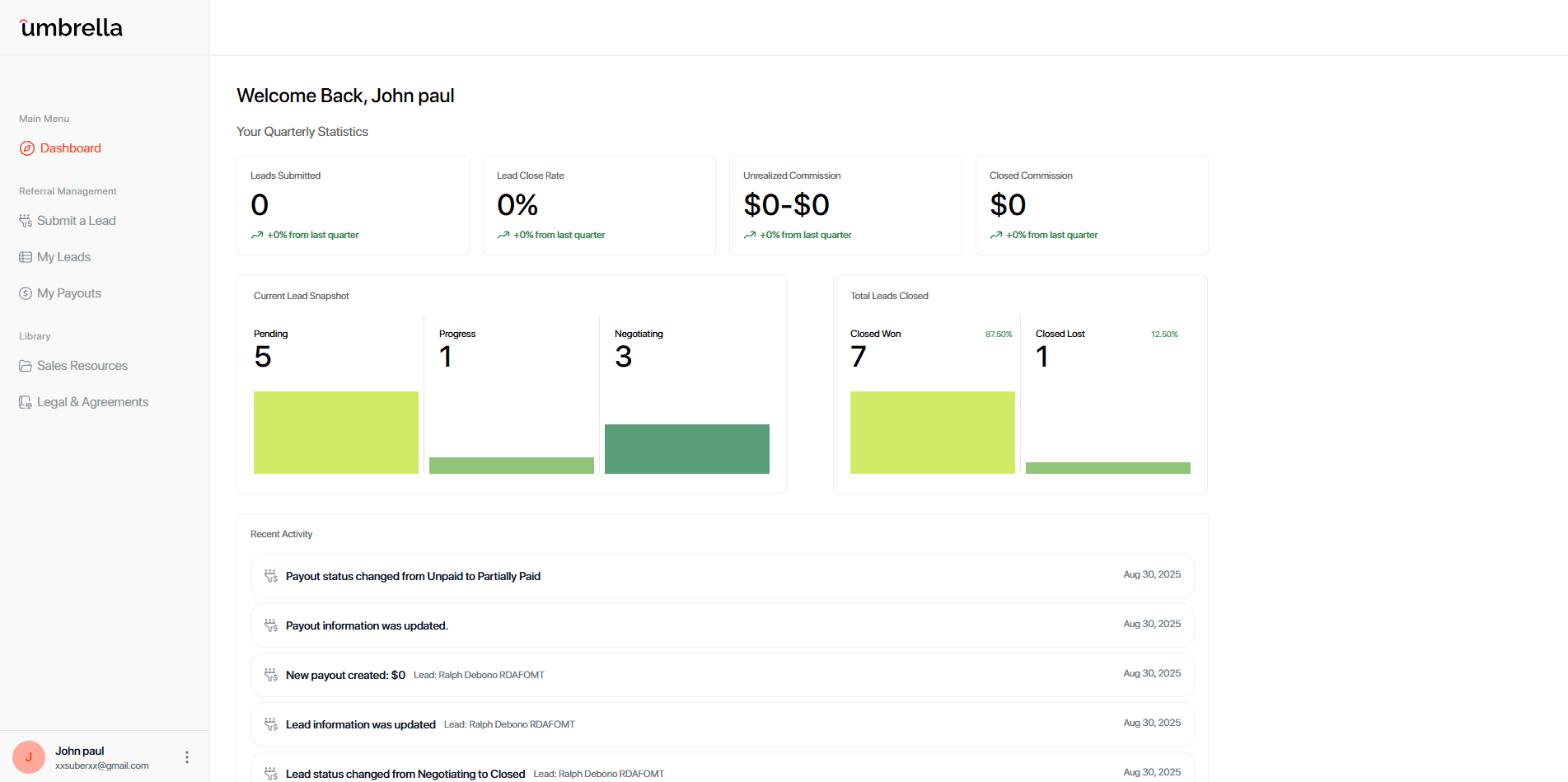Click the Submit a Lead person icon
This screenshot has width=1568, height=782.
[x=26, y=220]
